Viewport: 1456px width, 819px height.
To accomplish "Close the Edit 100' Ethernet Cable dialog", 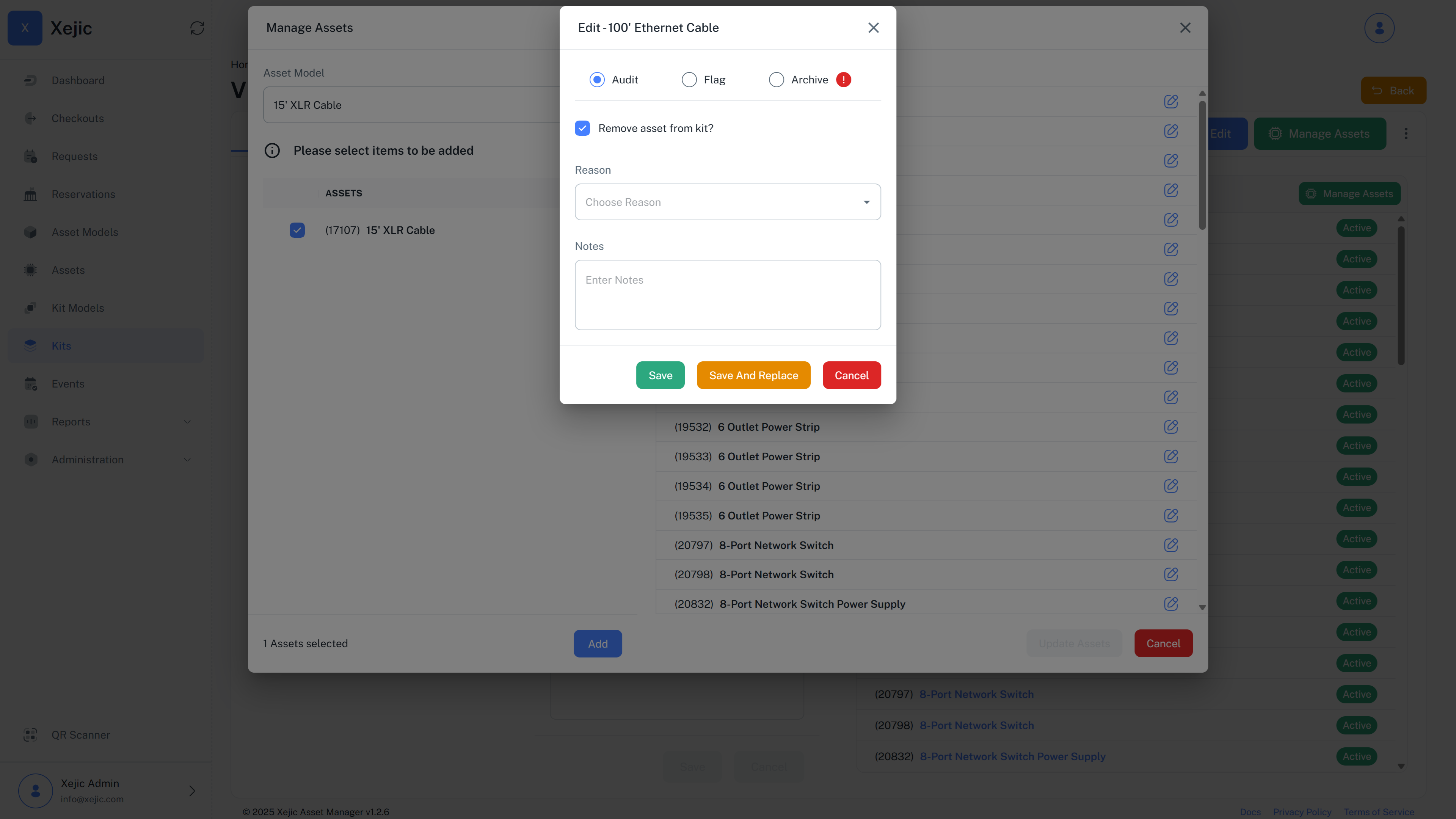I will (873, 28).
